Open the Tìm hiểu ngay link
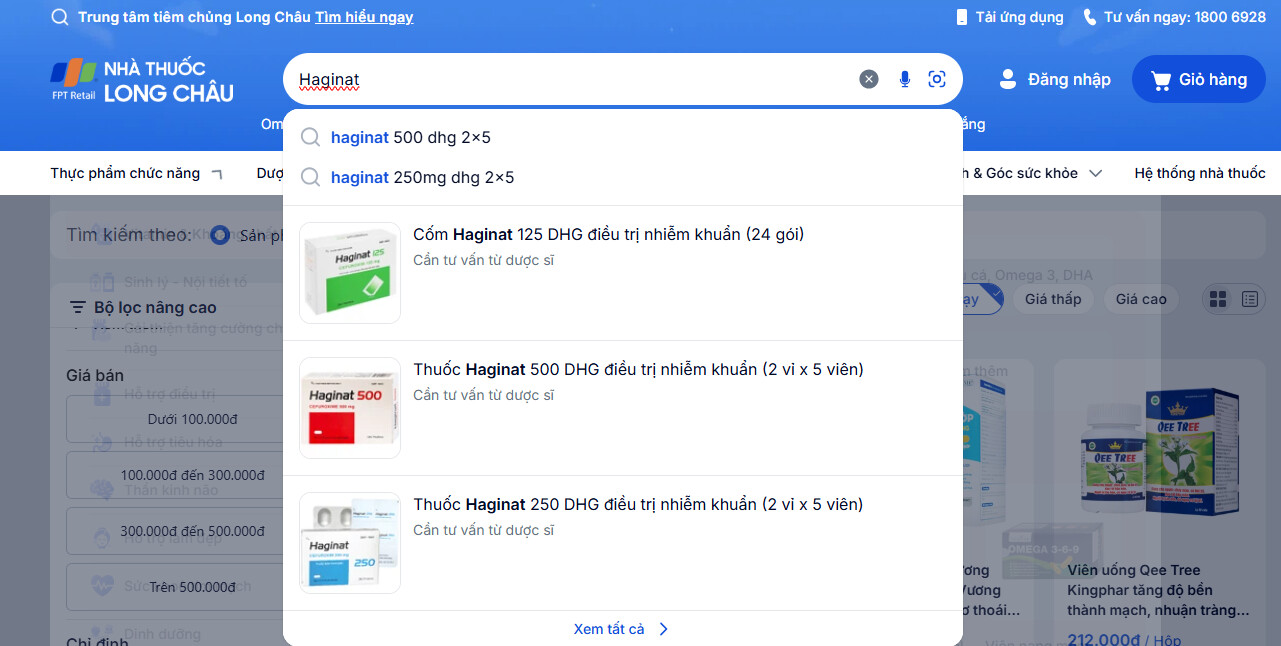 click(364, 17)
